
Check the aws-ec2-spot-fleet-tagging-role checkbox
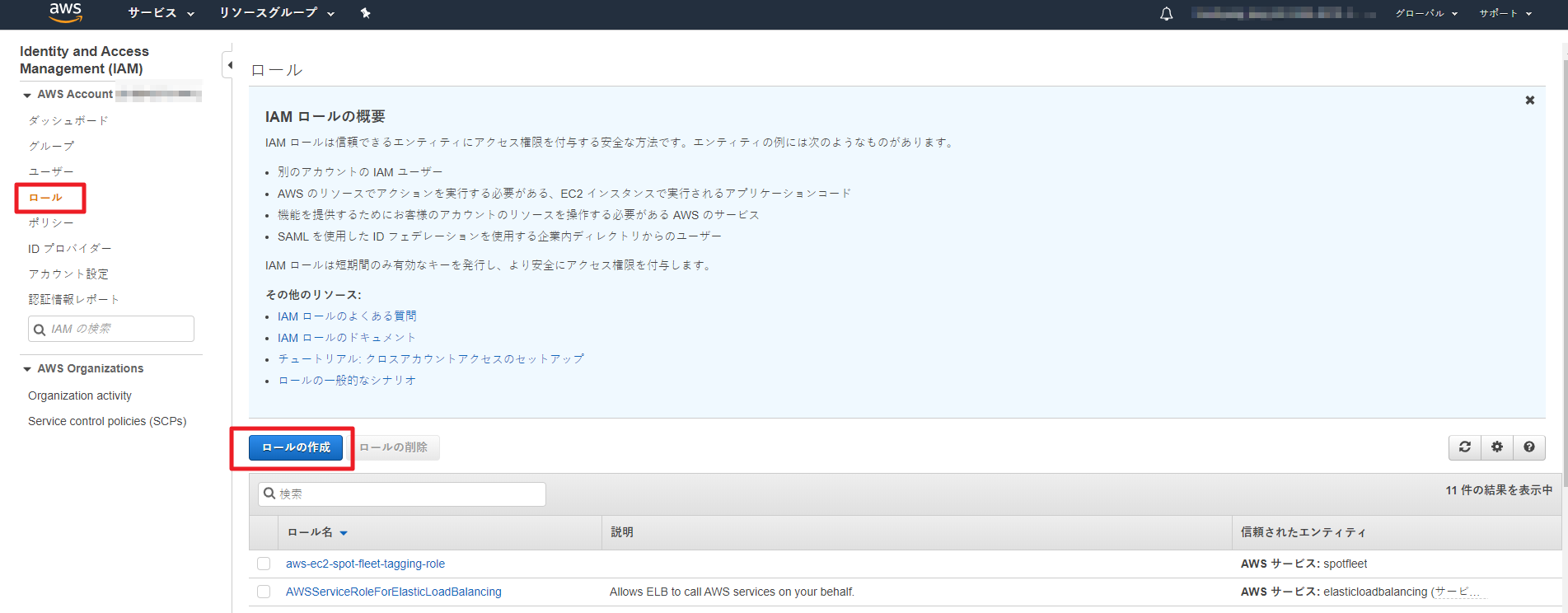point(264,564)
